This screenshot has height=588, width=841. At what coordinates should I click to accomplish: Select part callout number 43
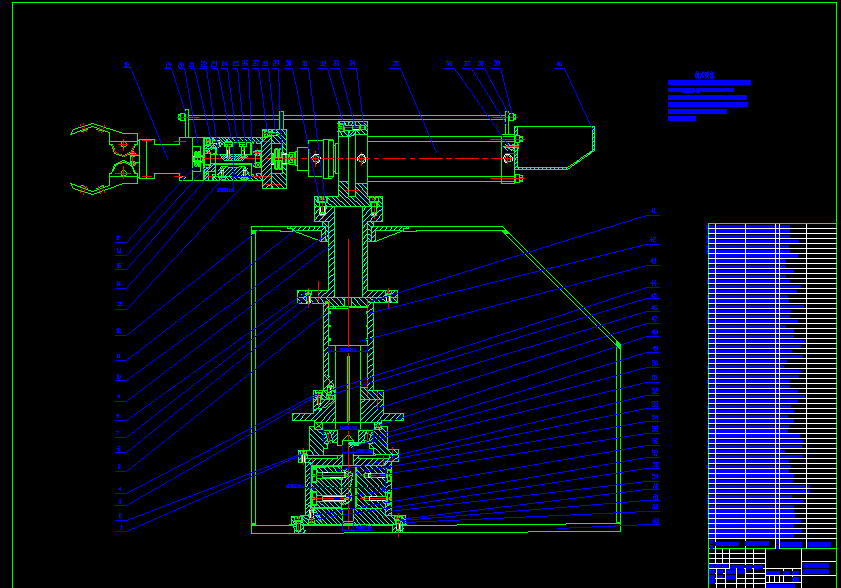[x=653, y=261]
